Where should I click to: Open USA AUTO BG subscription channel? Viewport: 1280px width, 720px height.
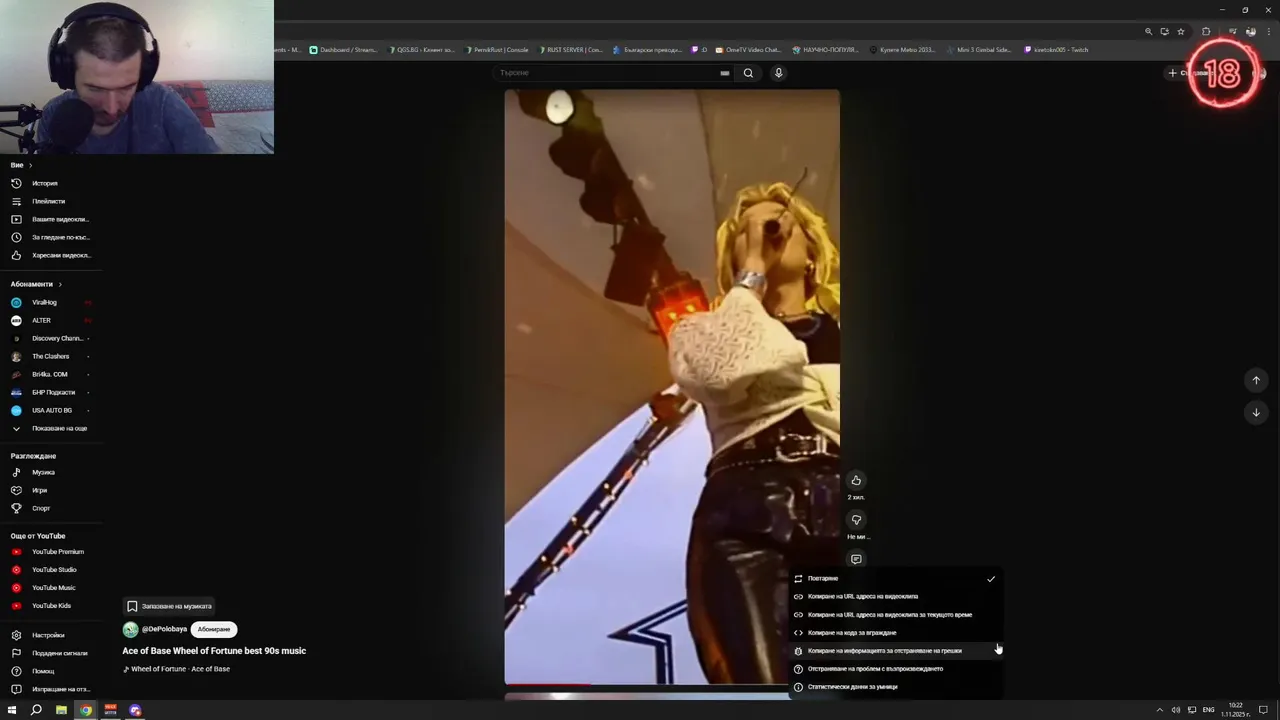51,410
